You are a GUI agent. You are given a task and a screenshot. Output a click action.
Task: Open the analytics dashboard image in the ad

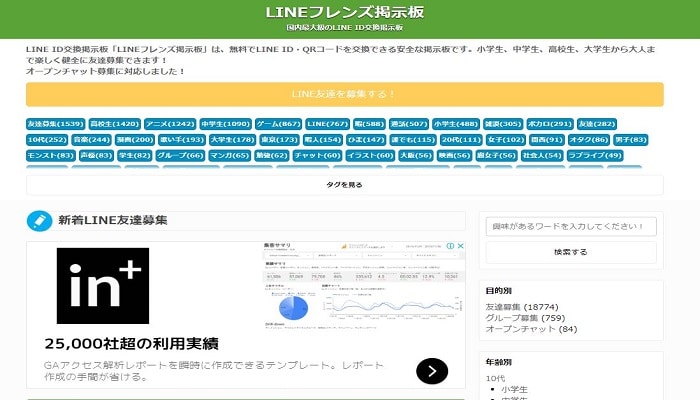point(363,286)
